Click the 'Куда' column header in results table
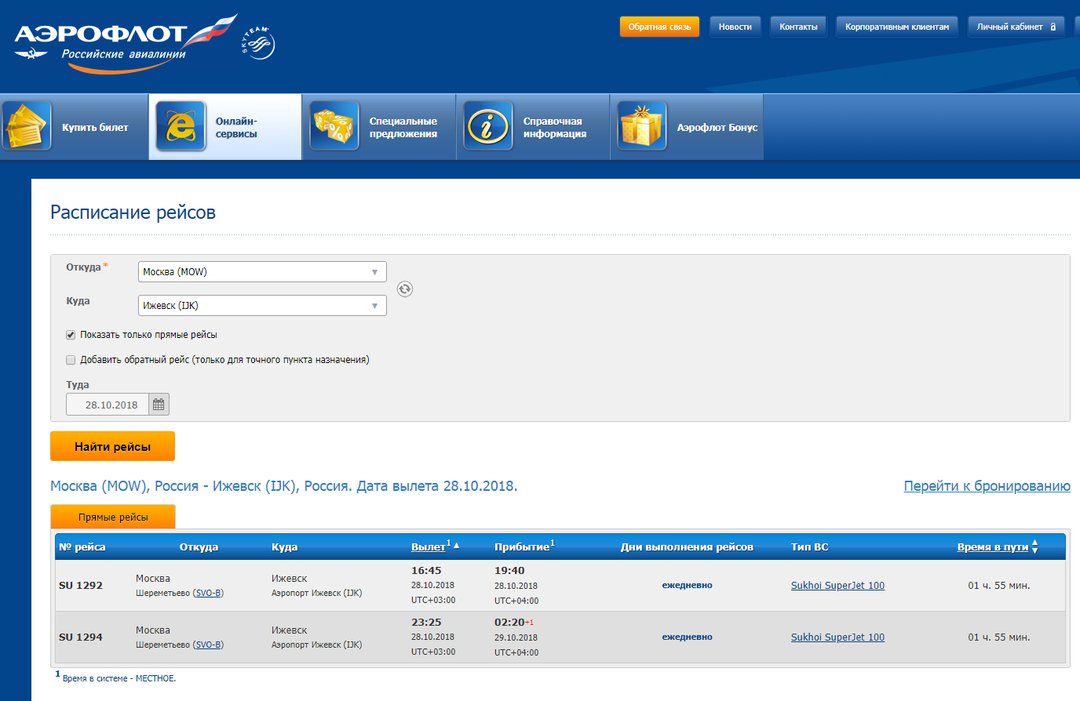 click(284, 547)
